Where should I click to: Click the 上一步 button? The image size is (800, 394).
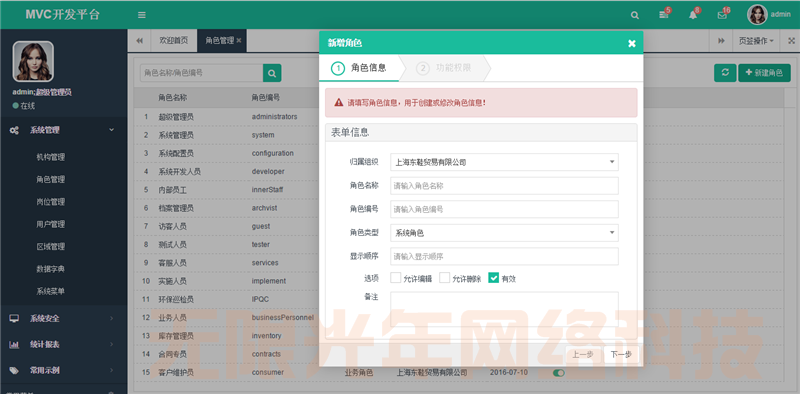[x=583, y=355]
